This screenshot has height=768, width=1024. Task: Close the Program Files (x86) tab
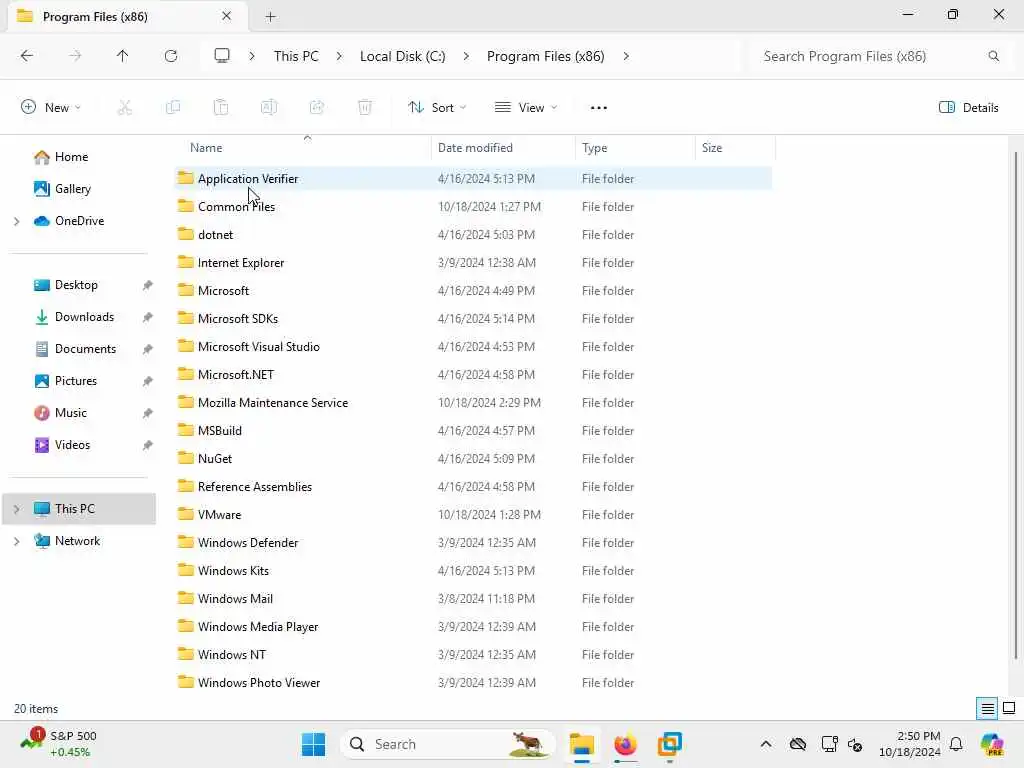(x=226, y=16)
